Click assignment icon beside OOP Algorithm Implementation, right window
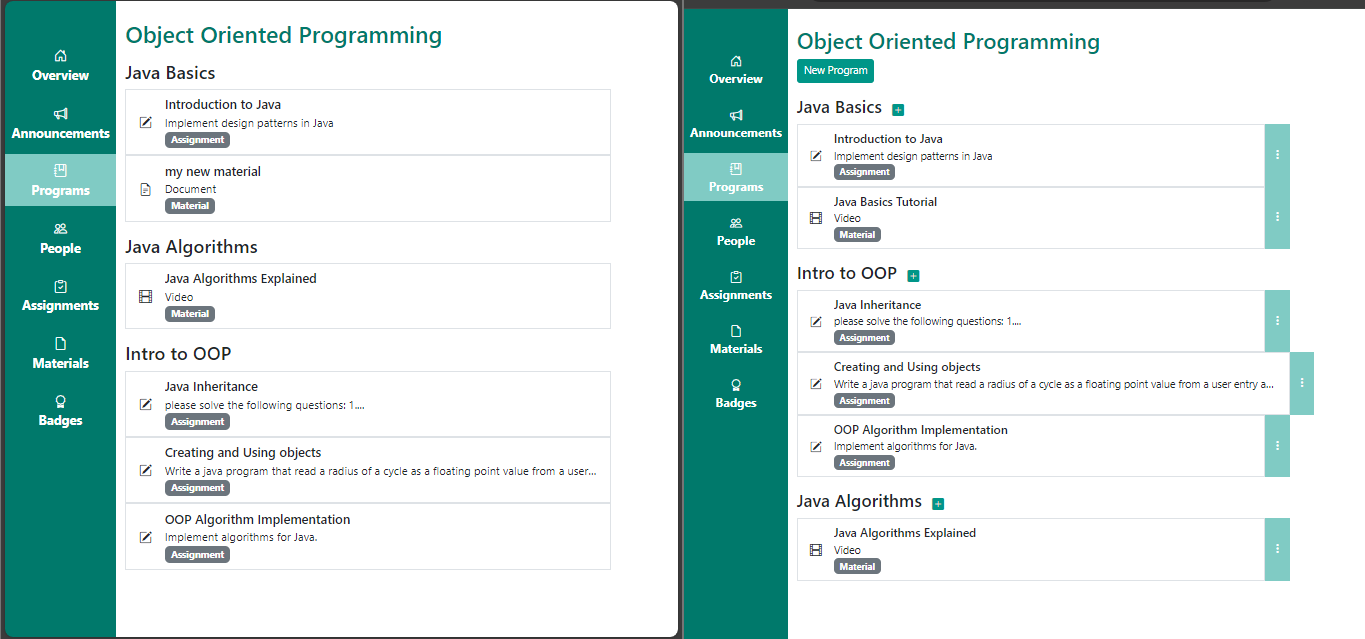1365x639 pixels. click(815, 446)
